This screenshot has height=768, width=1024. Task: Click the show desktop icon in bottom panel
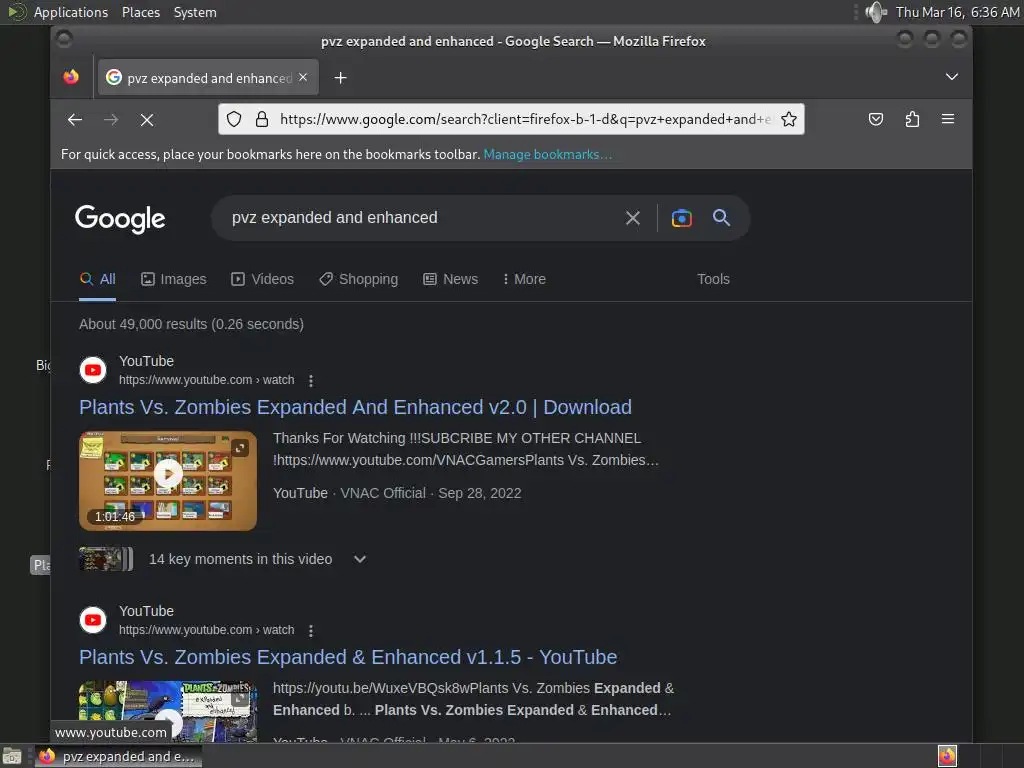point(12,756)
